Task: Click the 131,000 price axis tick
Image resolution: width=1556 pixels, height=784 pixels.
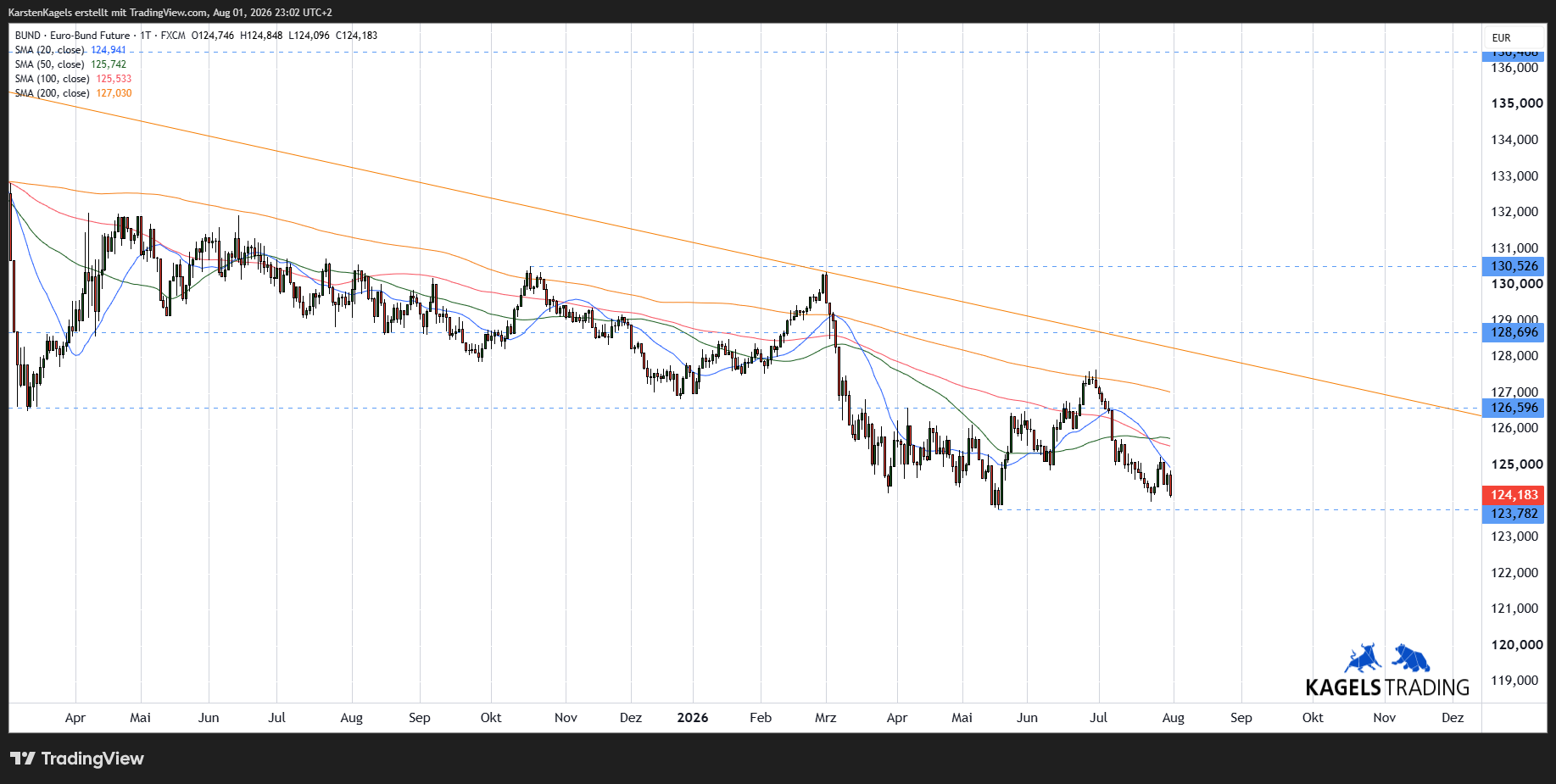Action: click(x=1514, y=248)
